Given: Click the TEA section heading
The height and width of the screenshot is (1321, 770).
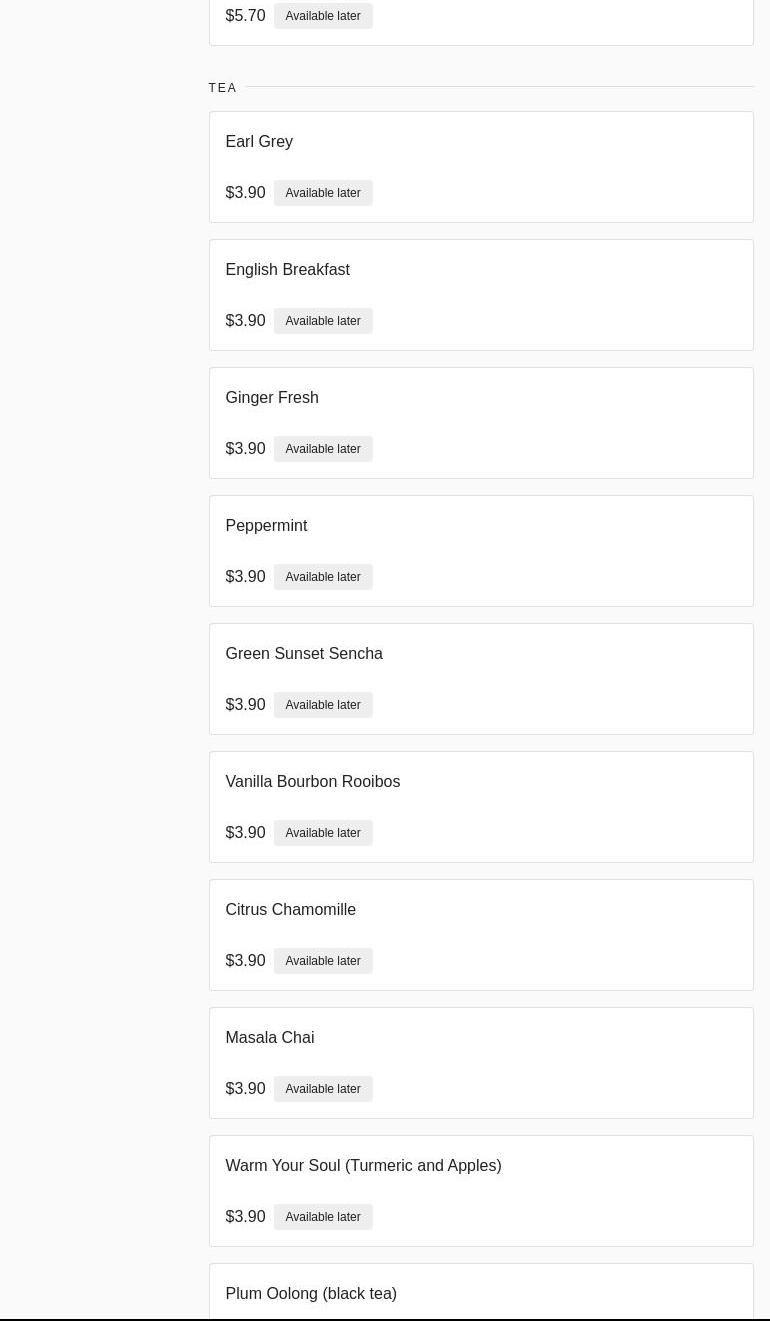Looking at the screenshot, I should pos(223,88).
